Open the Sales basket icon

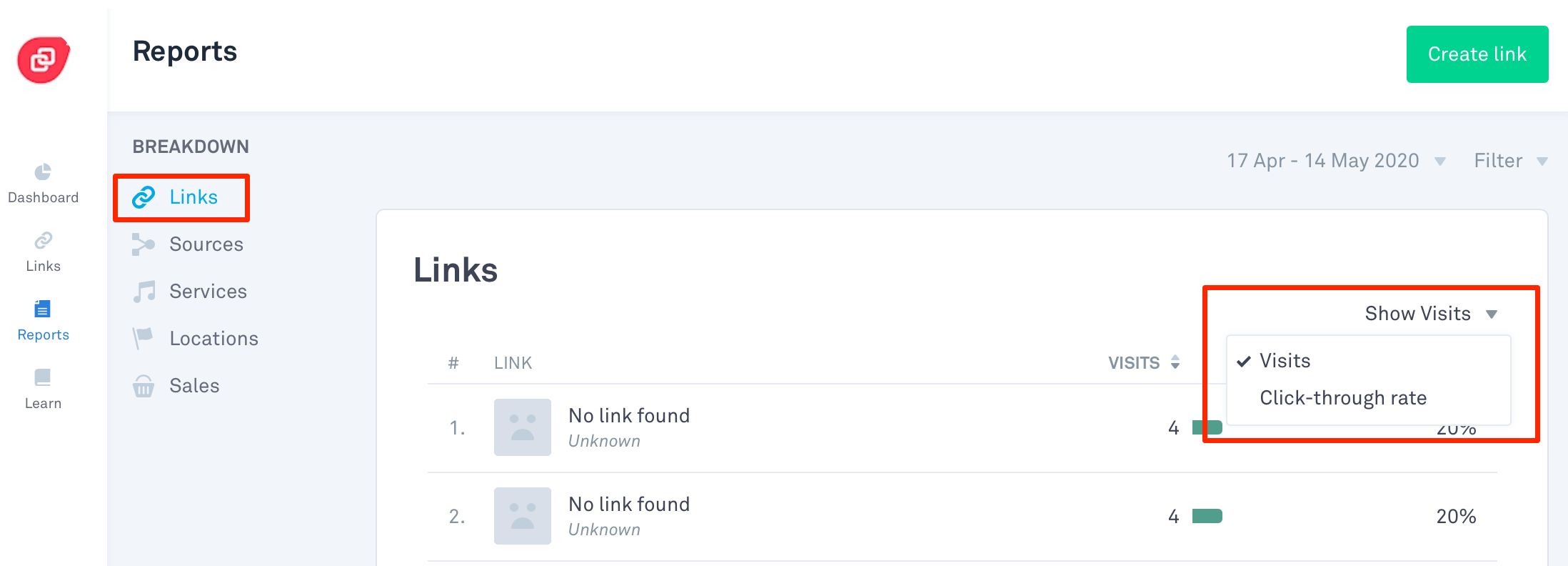click(x=144, y=386)
